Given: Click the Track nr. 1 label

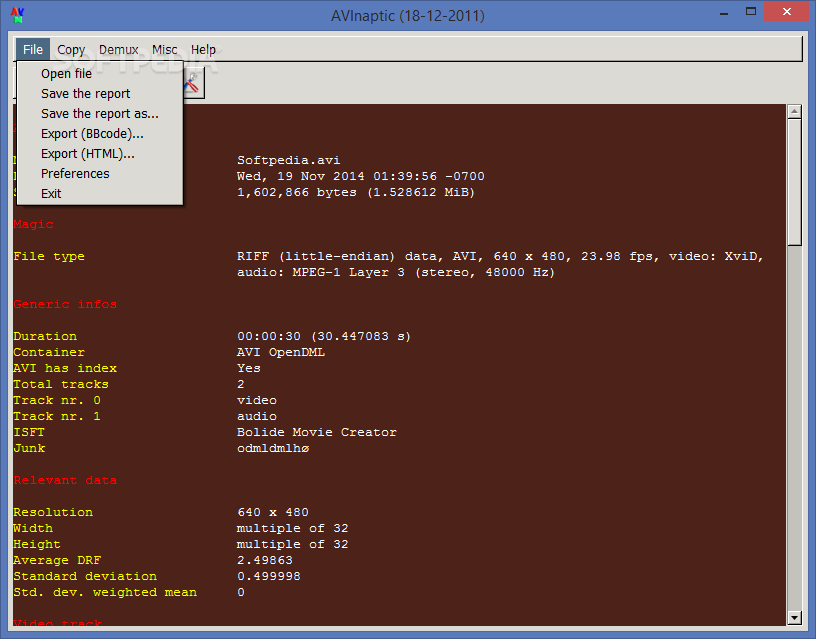Looking at the screenshot, I should (x=57, y=416).
